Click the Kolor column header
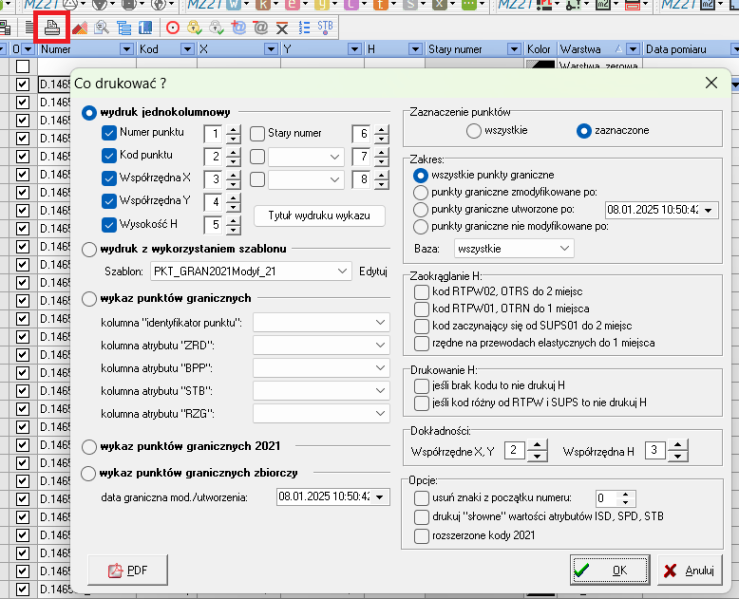The height and width of the screenshot is (599, 739). pyautogui.click(x=538, y=49)
